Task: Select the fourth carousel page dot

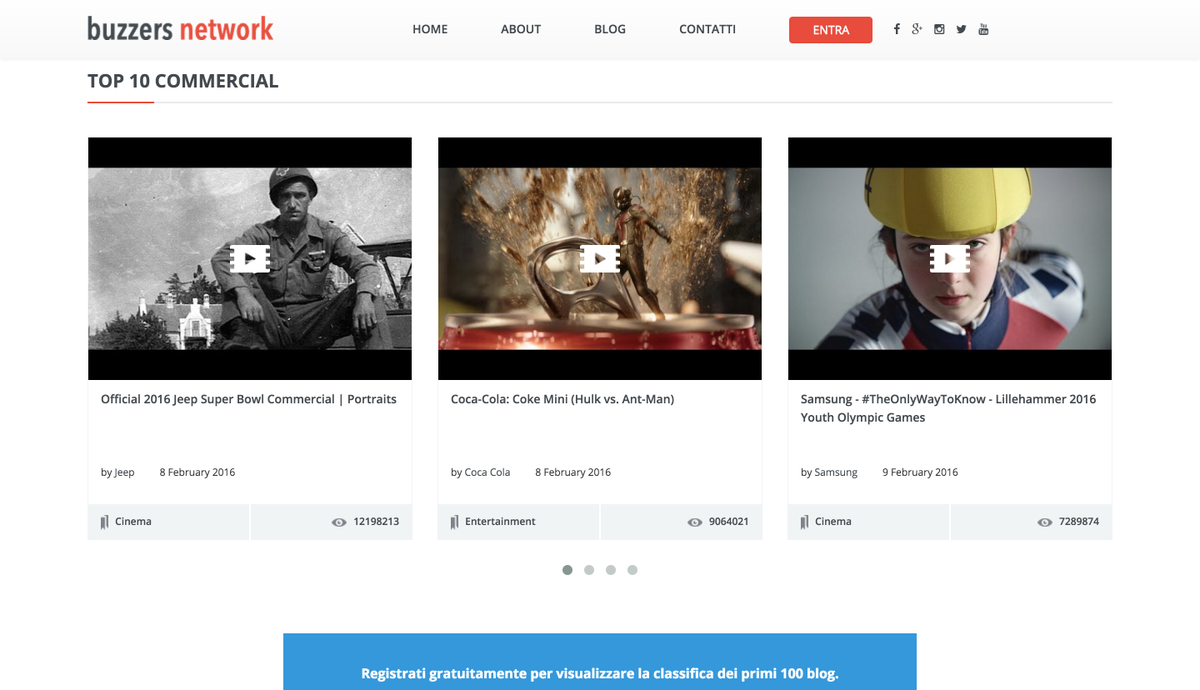Action: pyautogui.click(x=632, y=570)
